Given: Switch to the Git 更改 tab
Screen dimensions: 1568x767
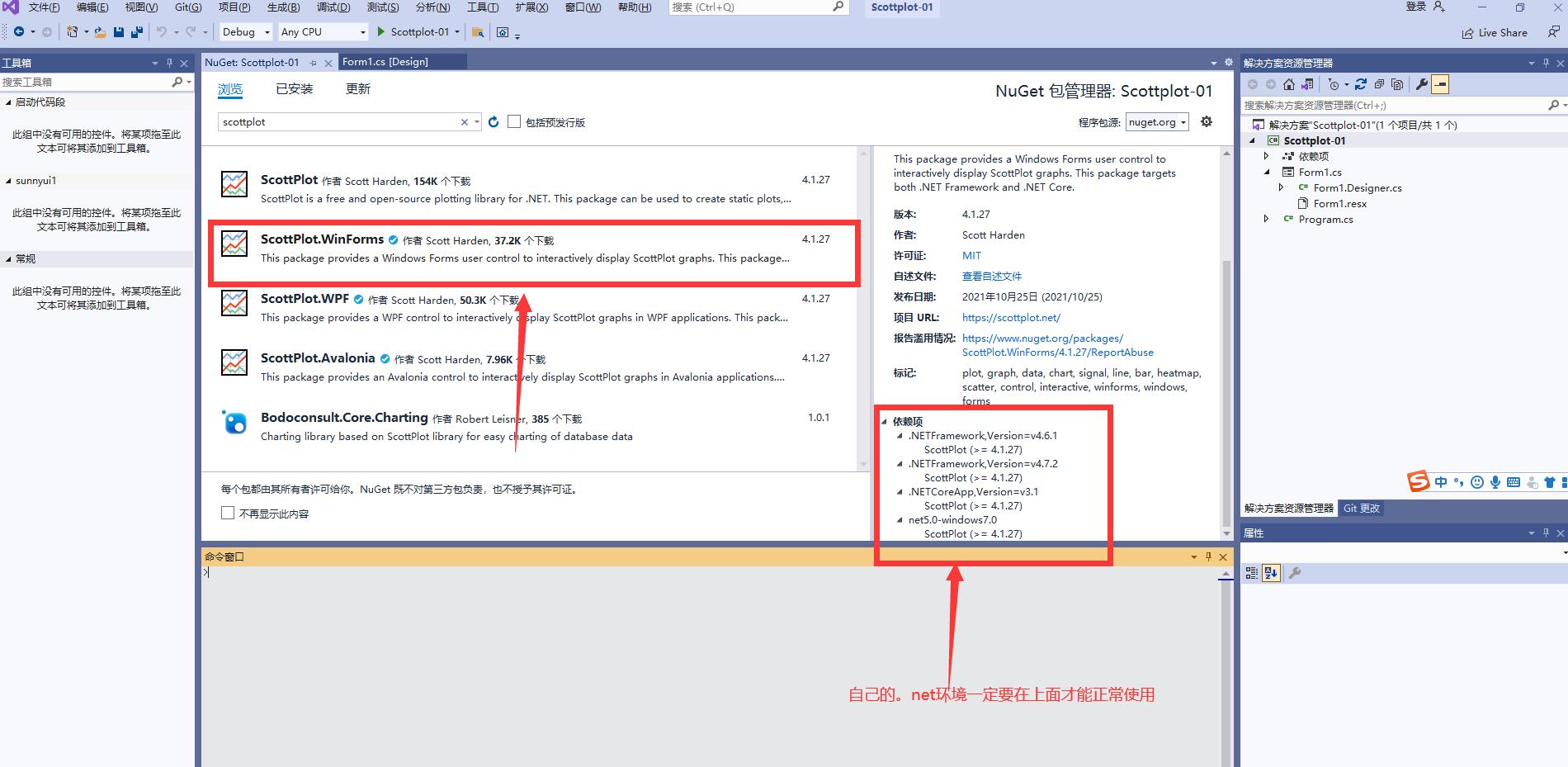Looking at the screenshot, I should point(1361,509).
